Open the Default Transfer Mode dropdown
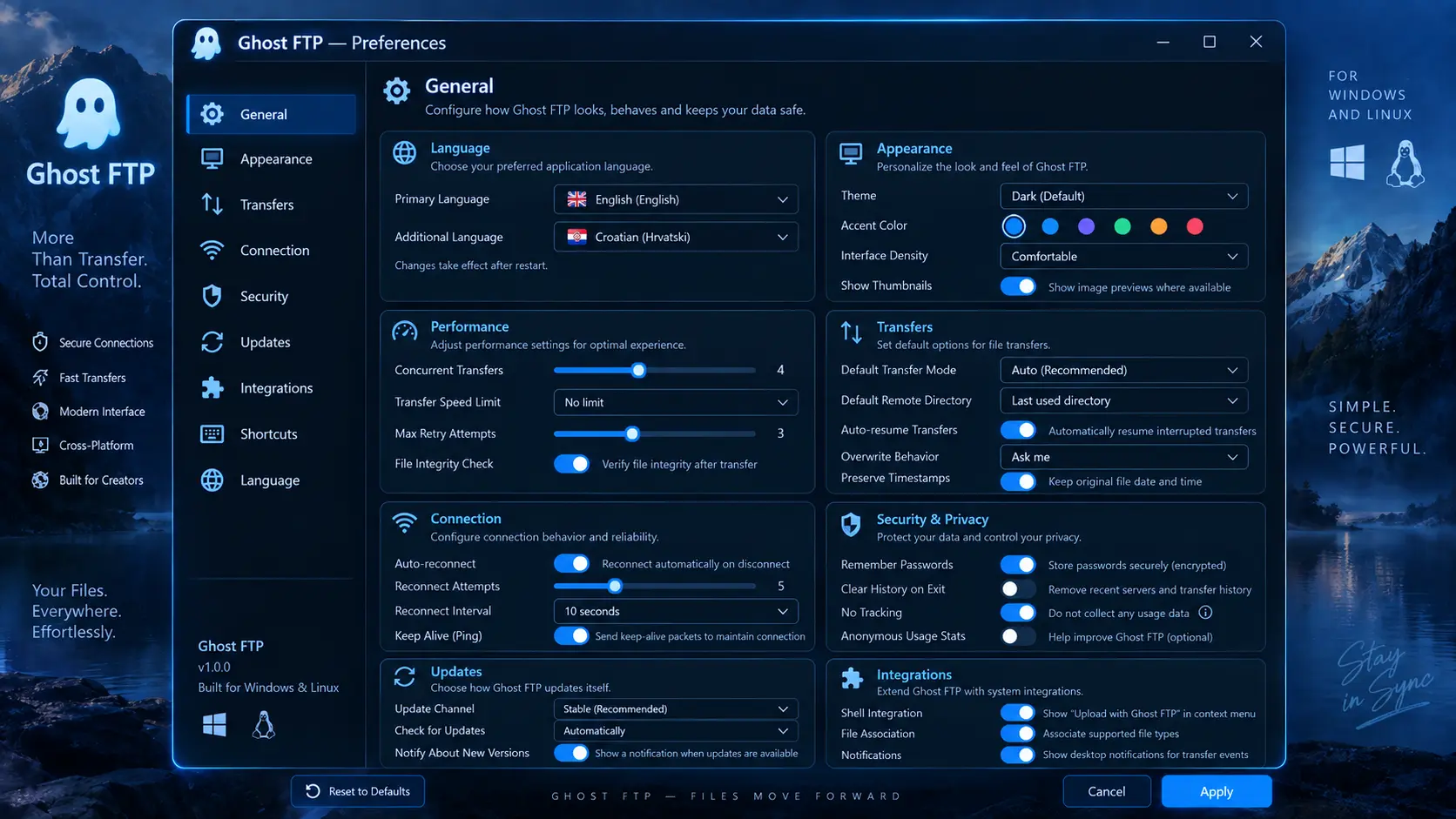 tap(1124, 370)
